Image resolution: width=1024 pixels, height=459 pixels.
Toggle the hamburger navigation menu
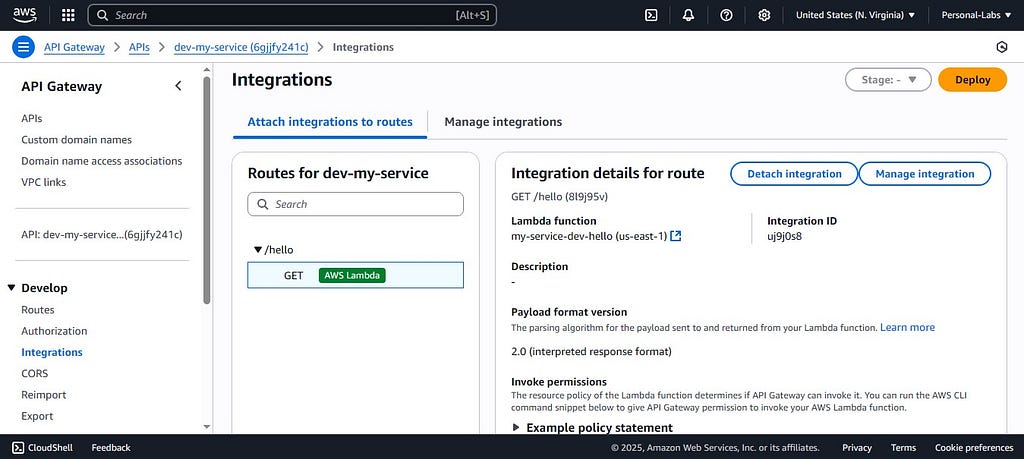pyautogui.click(x=24, y=47)
